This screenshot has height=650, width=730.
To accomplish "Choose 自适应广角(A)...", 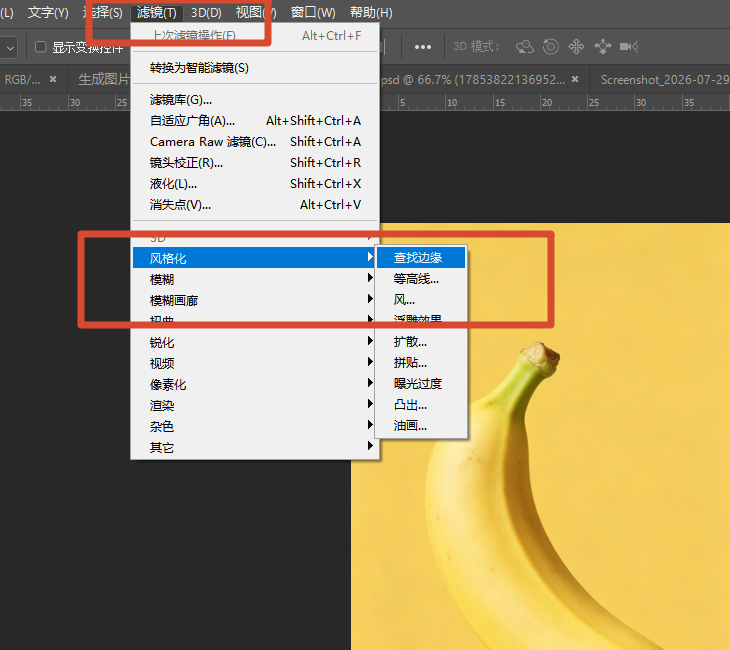I will coord(255,121).
